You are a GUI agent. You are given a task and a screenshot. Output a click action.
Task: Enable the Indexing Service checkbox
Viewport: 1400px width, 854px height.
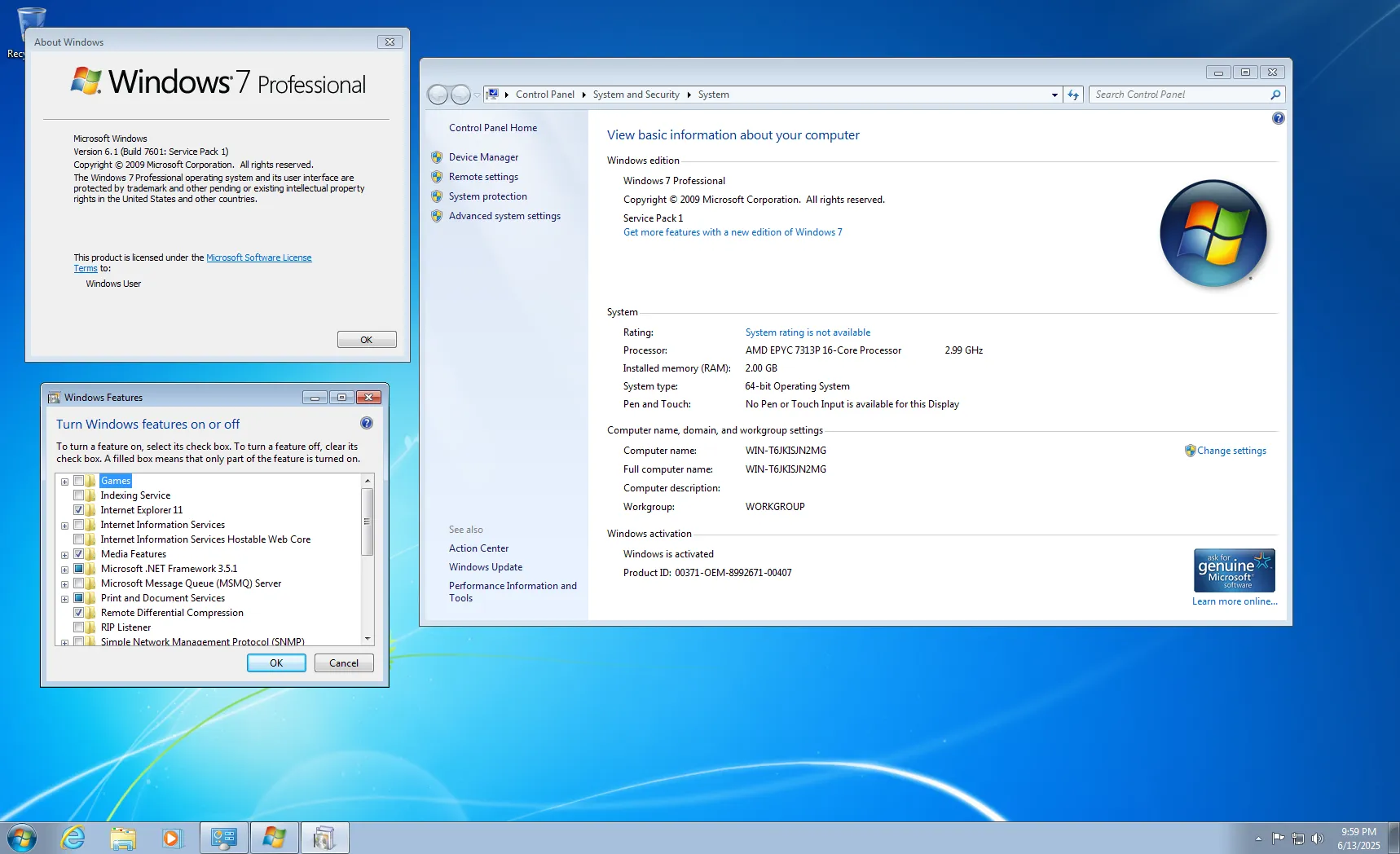pyautogui.click(x=78, y=495)
